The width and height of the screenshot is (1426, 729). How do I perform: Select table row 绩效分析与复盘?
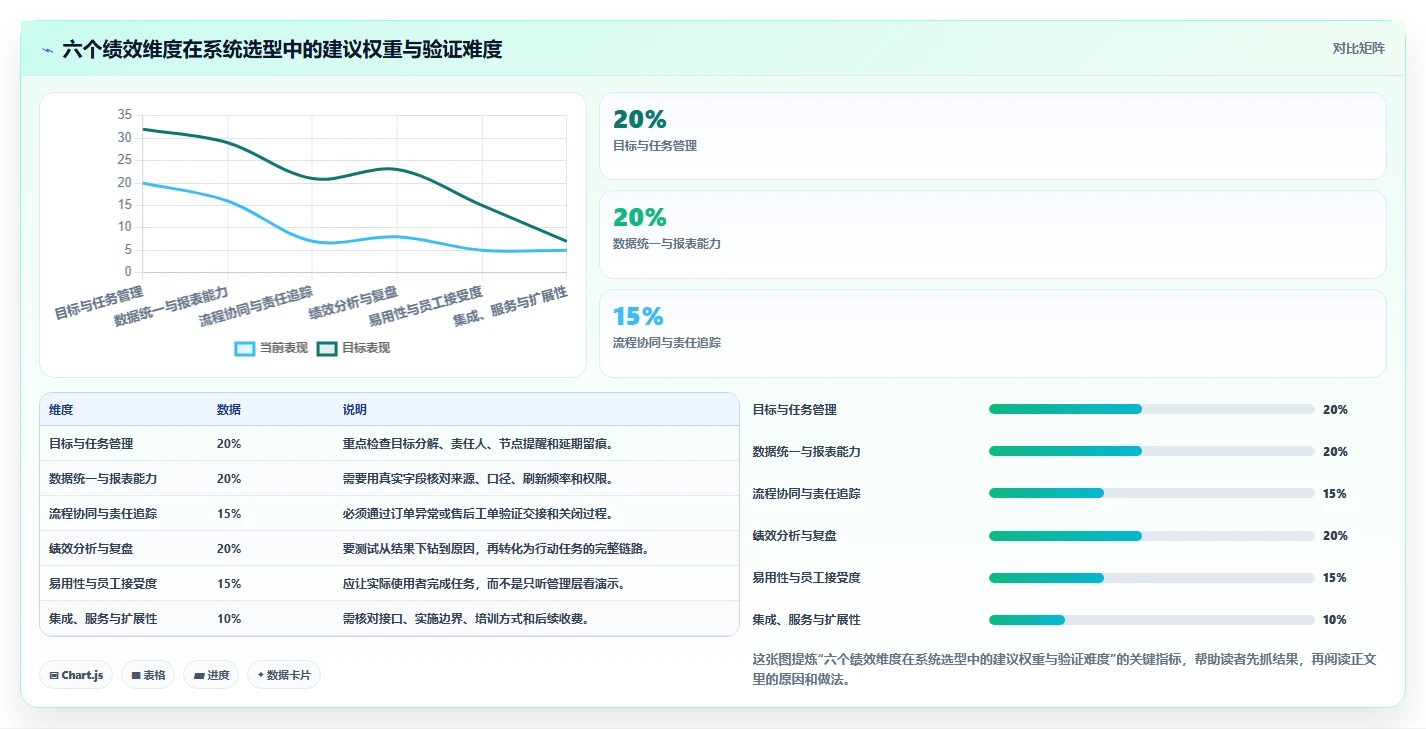tap(389, 549)
